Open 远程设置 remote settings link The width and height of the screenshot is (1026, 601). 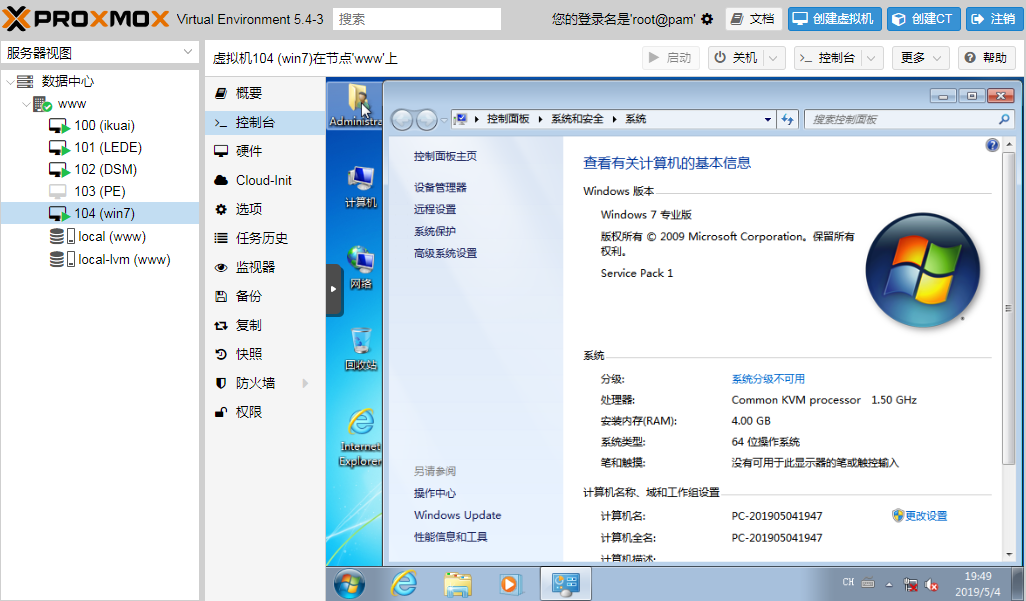pos(435,209)
